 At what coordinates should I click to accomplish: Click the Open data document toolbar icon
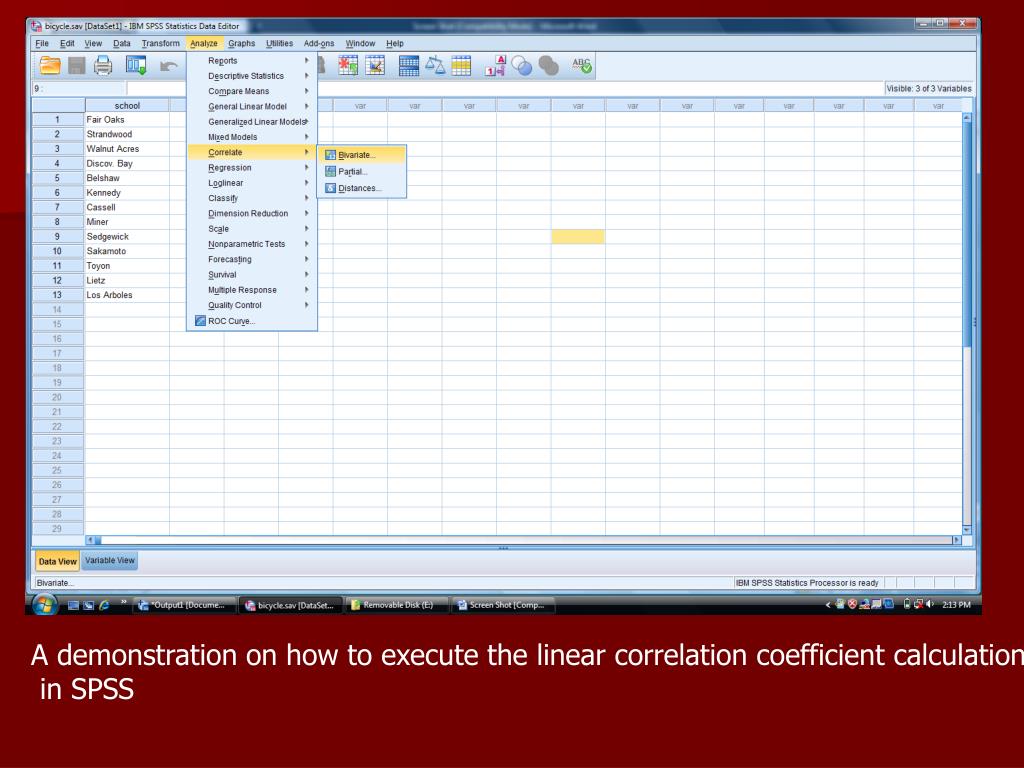point(50,65)
